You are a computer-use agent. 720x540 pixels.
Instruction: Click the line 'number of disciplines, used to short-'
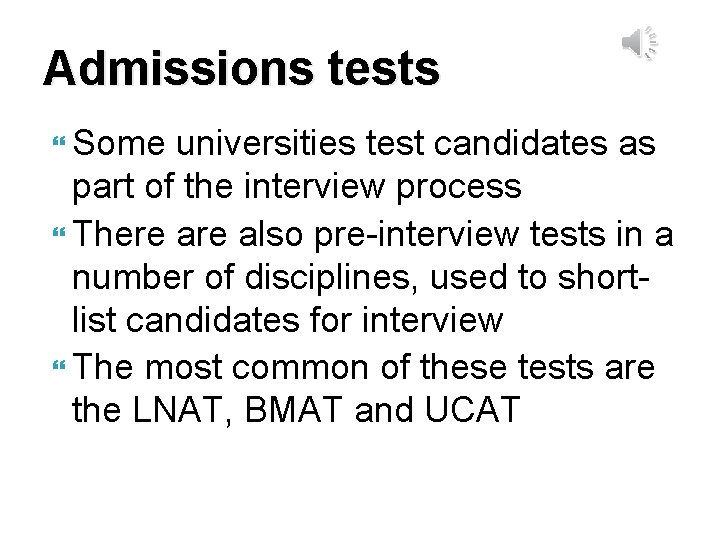(x=361, y=277)
